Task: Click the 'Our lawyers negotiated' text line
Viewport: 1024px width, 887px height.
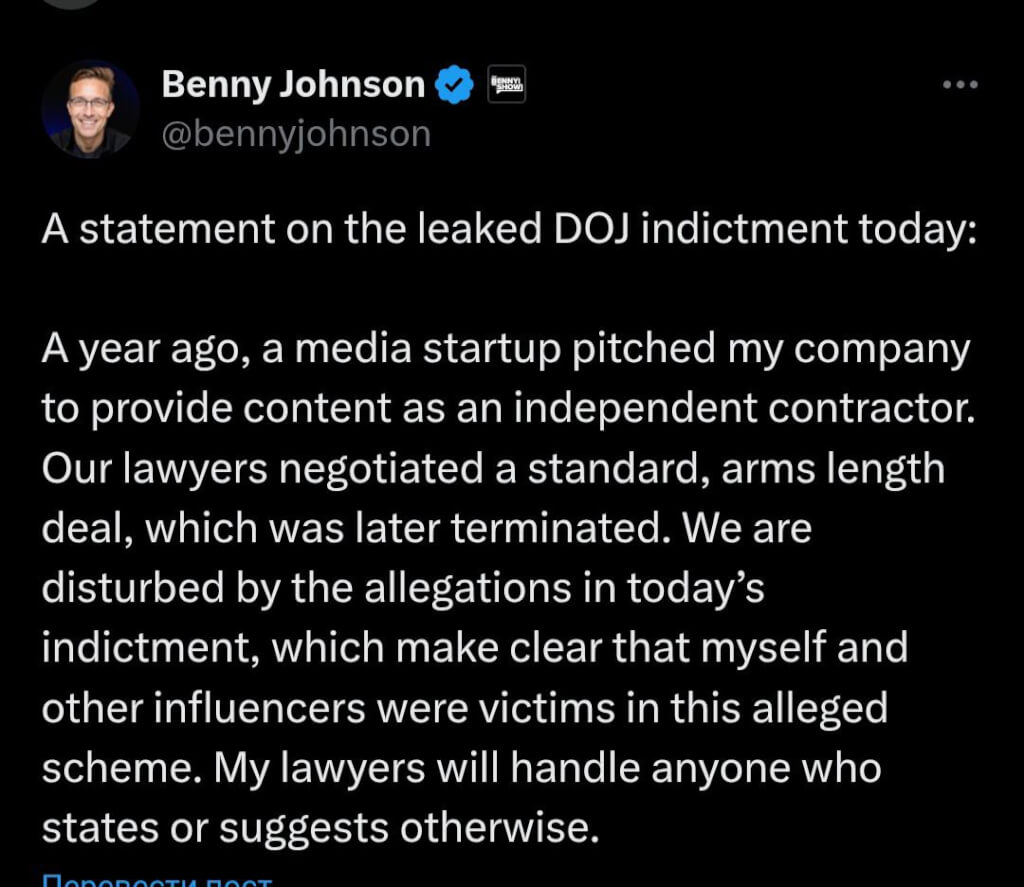Action: pyautogui.click(x=493, y=469)
